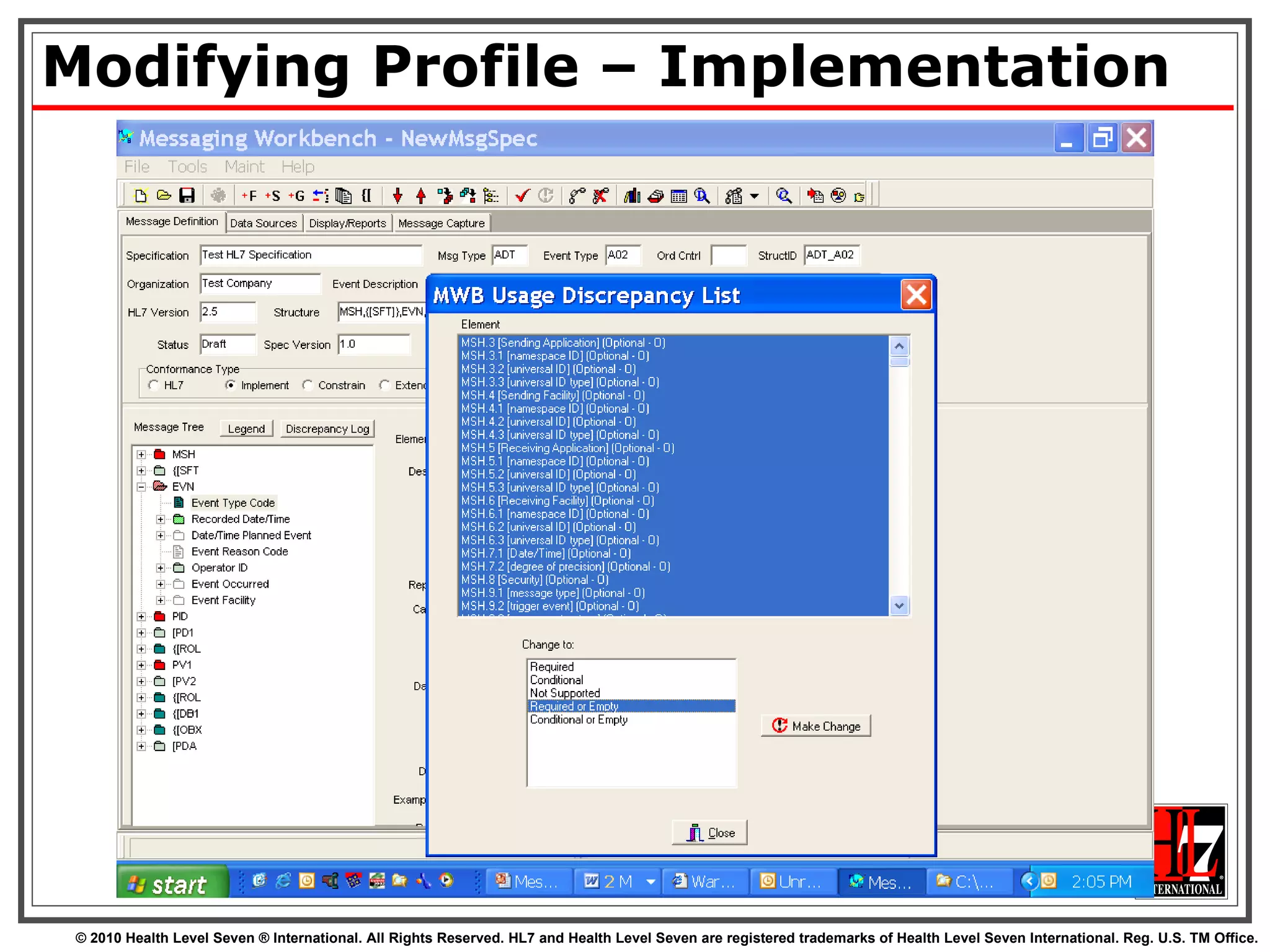The width and height of the screenshot is (1270, 952).
Task: Click the unlink red X toolbar icon
Action: pyautogui.click(x=600, y=196)
